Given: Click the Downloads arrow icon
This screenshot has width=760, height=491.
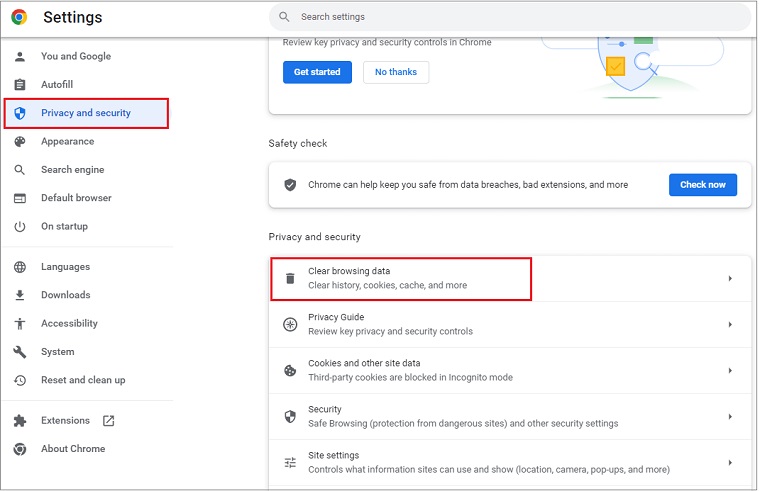Looking at the screenshot, I should tap(19, 295).
